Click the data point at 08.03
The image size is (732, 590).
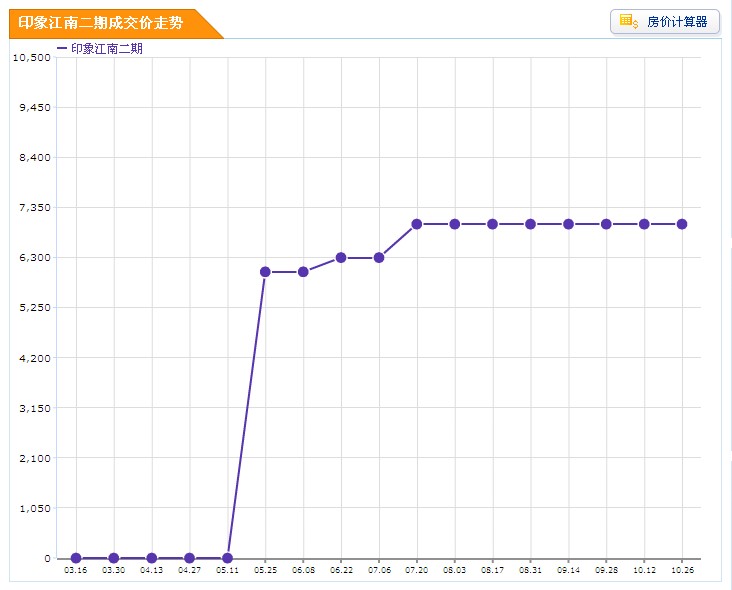coord(455,224)
